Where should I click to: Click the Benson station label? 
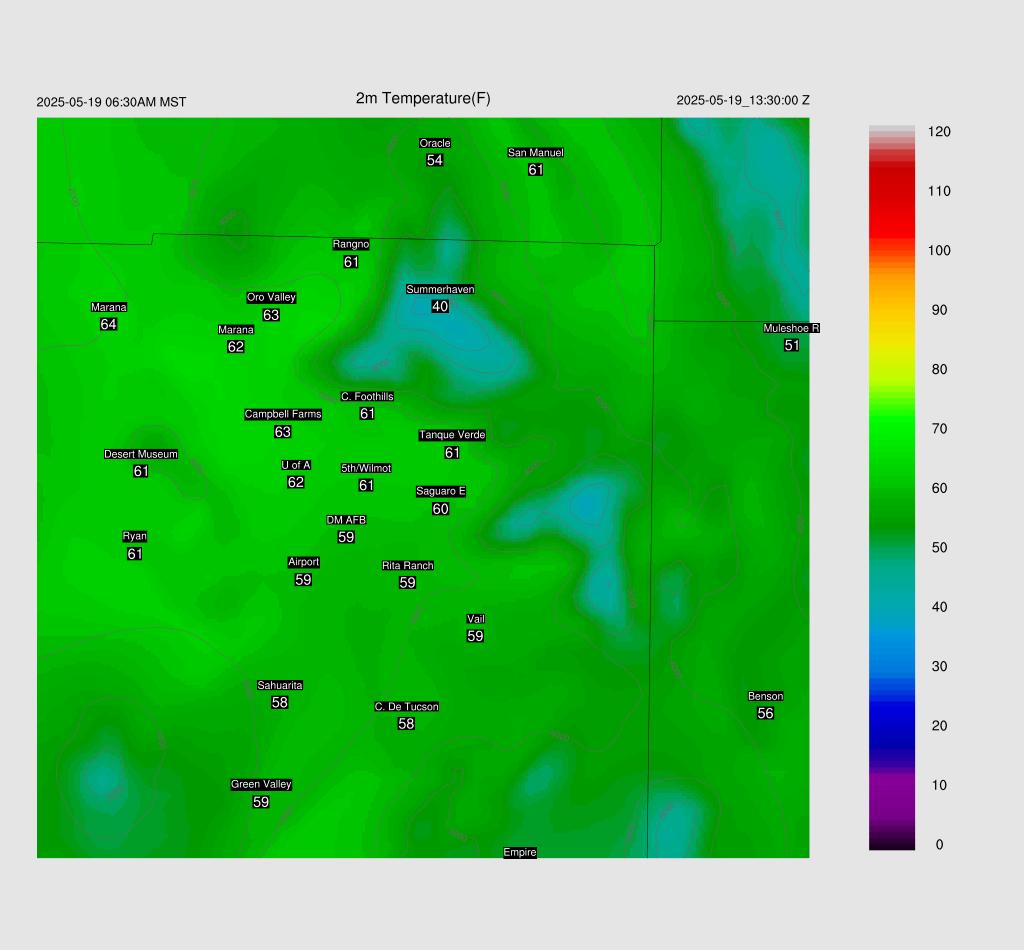pyautogui.click(x=765, y=696)
